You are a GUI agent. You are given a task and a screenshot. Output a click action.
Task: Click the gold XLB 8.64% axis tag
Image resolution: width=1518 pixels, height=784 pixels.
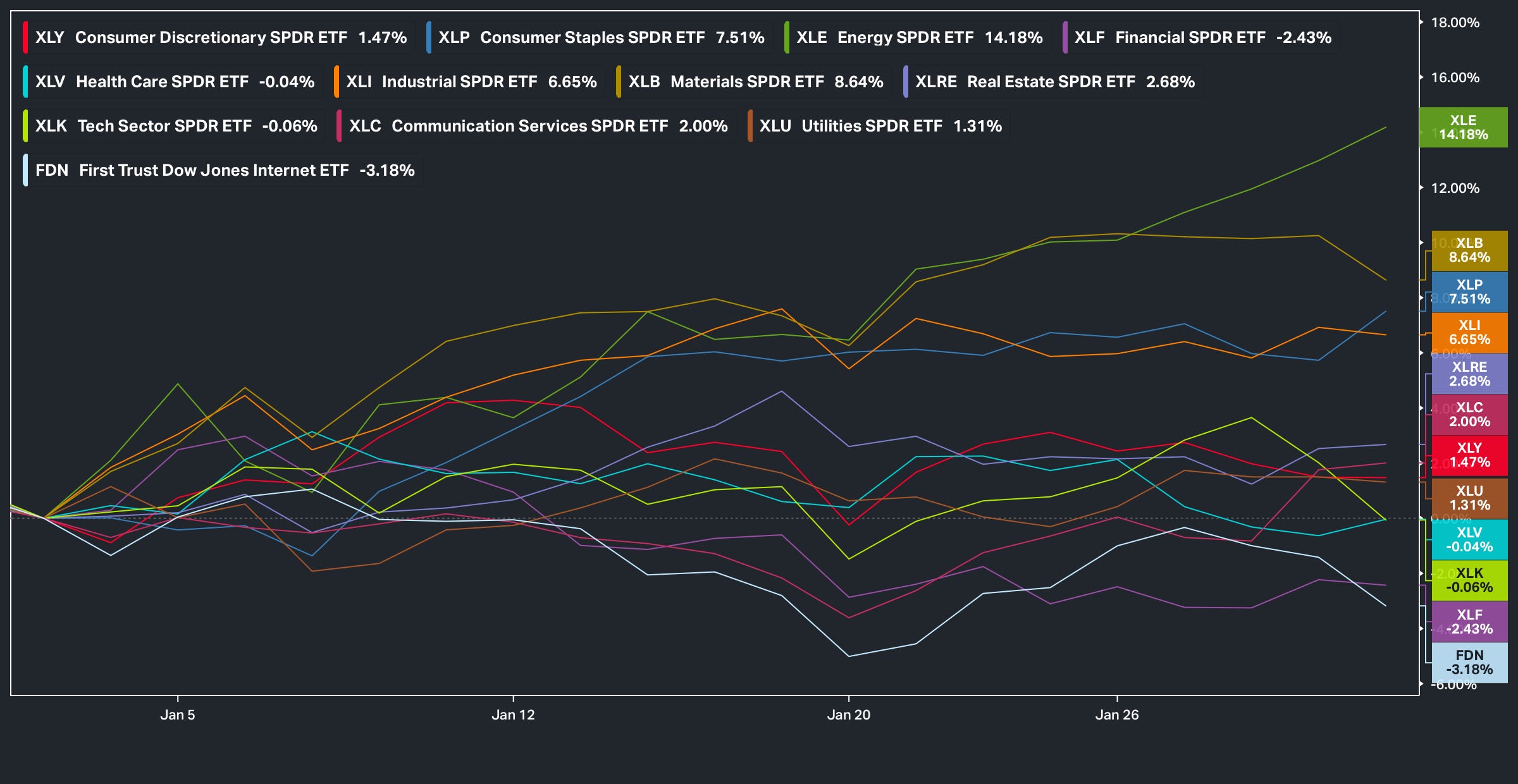1469,250
